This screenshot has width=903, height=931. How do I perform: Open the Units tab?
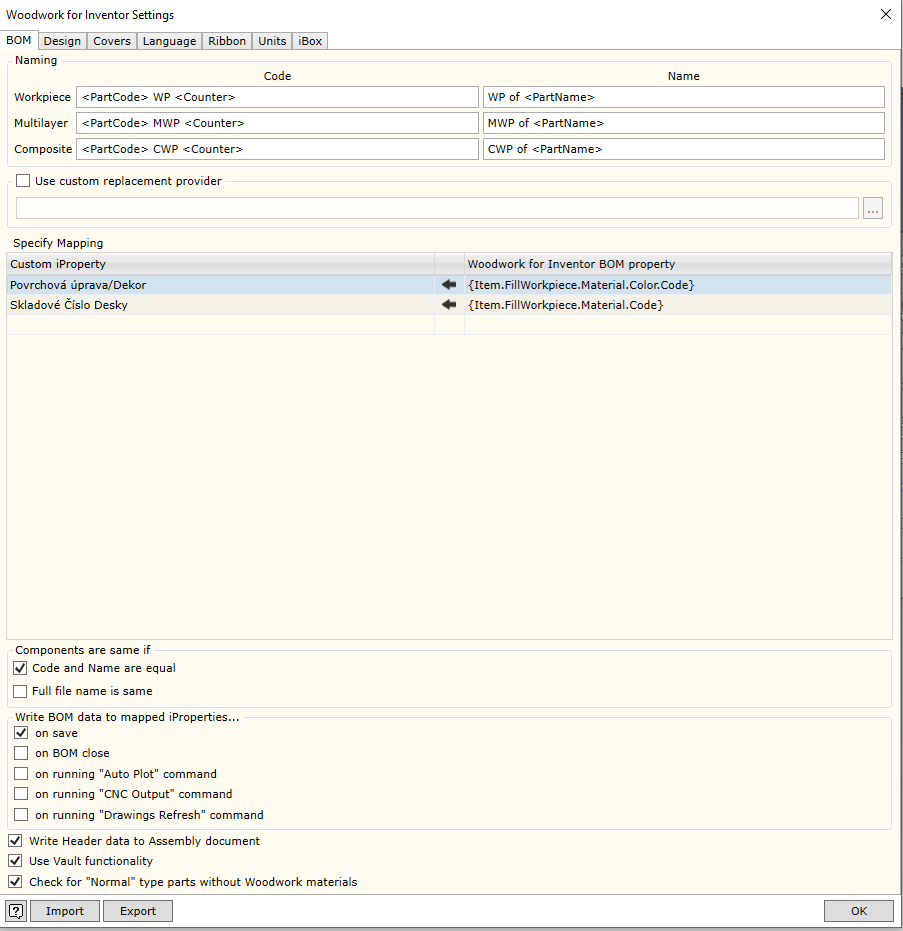coord(272,41)
